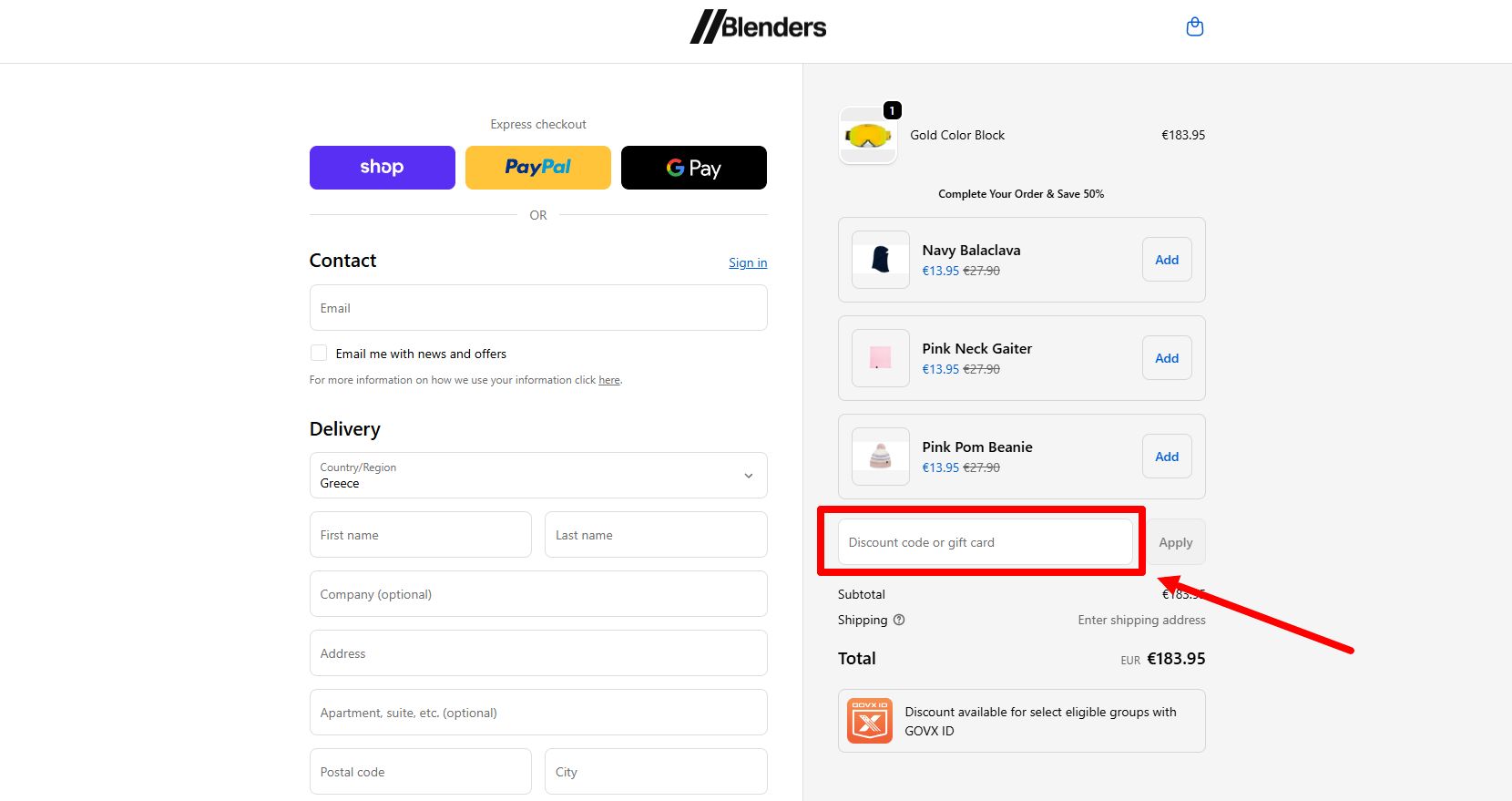This screenshot has width=1512, height=801.
Task: Focus the Last name field
Action: (656, 535)
